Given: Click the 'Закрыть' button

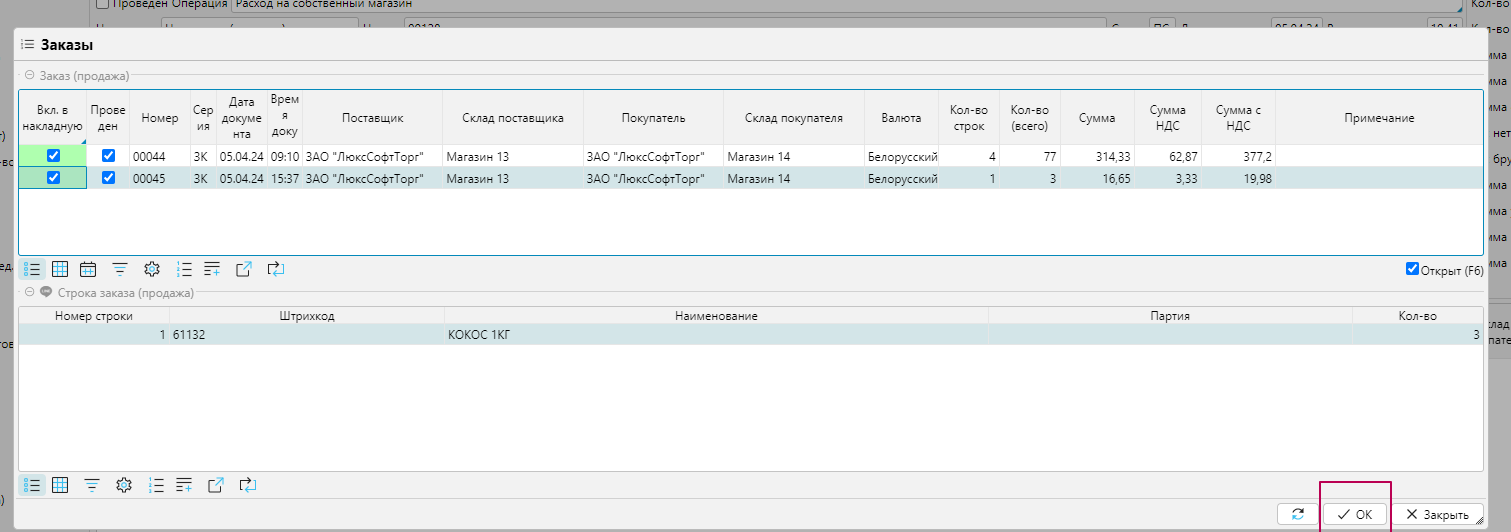Looking at the screenshot, I should pyautogui.click(x=1437, y=514).
